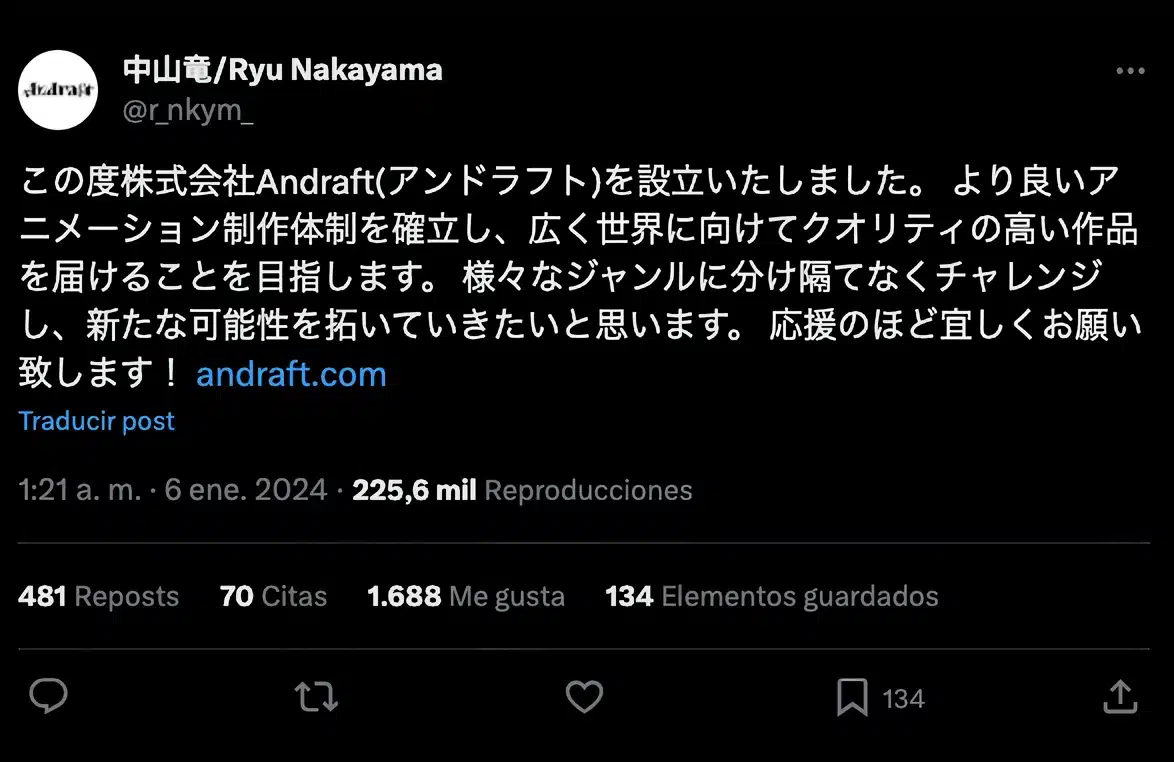
Task: Click the reply speech bubble icon
Action: coord(49,696)
